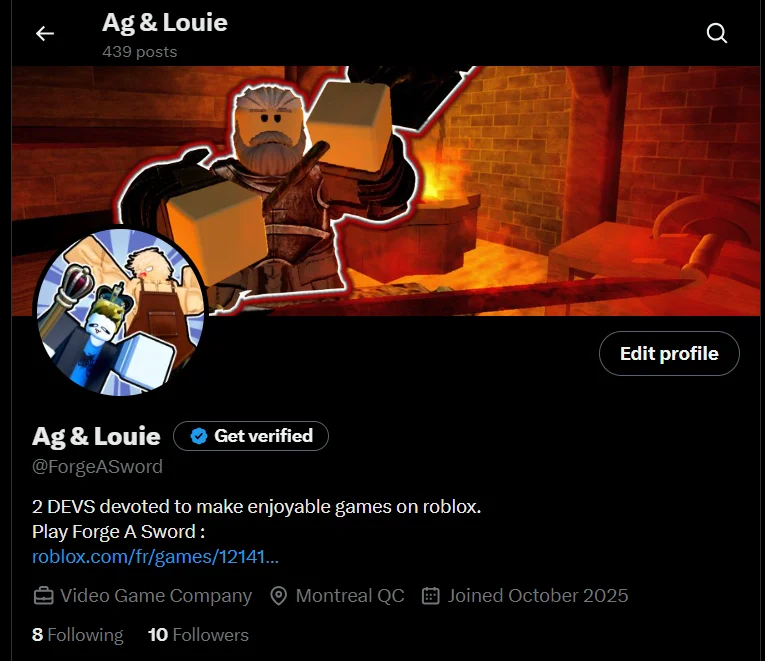Viewport: 765px width, 661px height.
Task: Click the Edit profile button
Action: coord(669,354)
